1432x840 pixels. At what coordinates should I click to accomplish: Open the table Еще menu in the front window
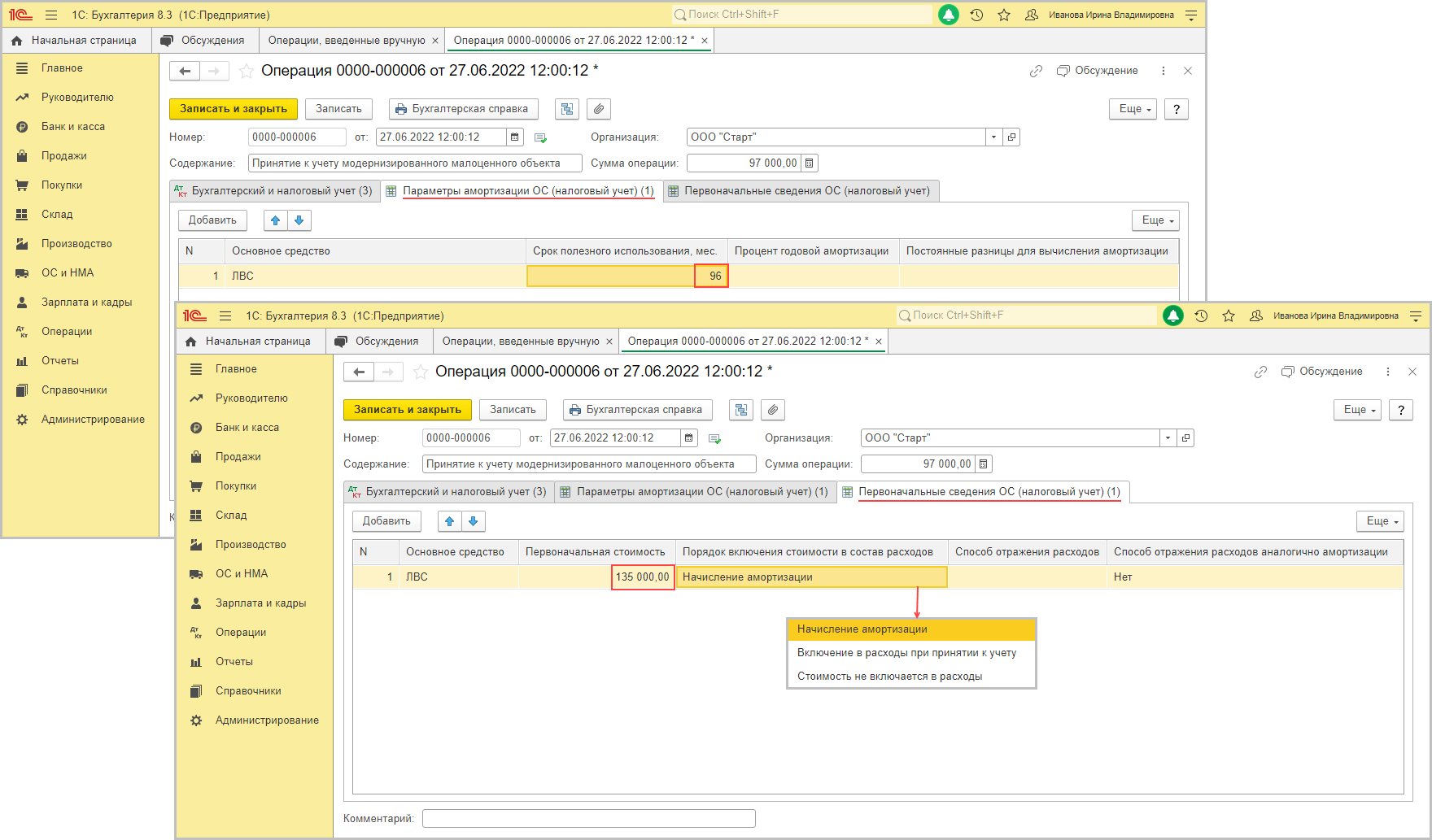(1380, 521)
